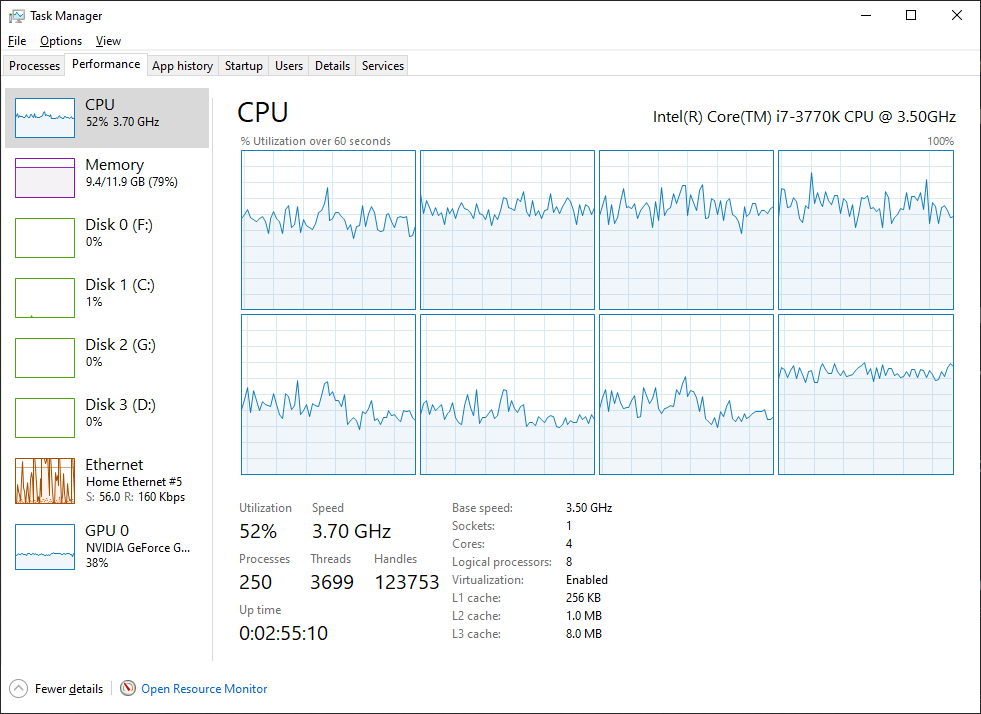Image resolution: width=981 pixels, height=714 pixels.
Task: Expand the View menu
Action: [x=108, y=41]
